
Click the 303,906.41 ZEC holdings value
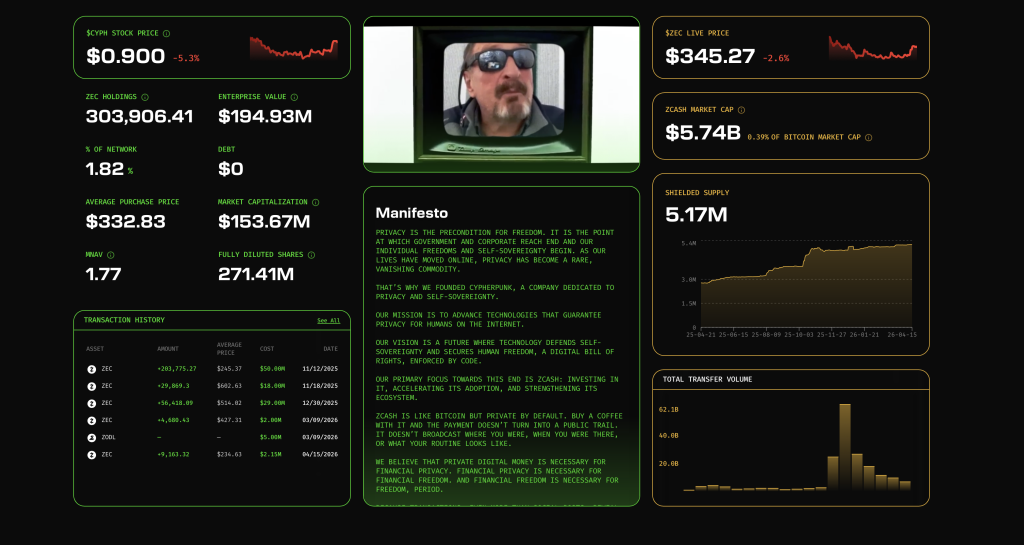[x=139, y=116]
